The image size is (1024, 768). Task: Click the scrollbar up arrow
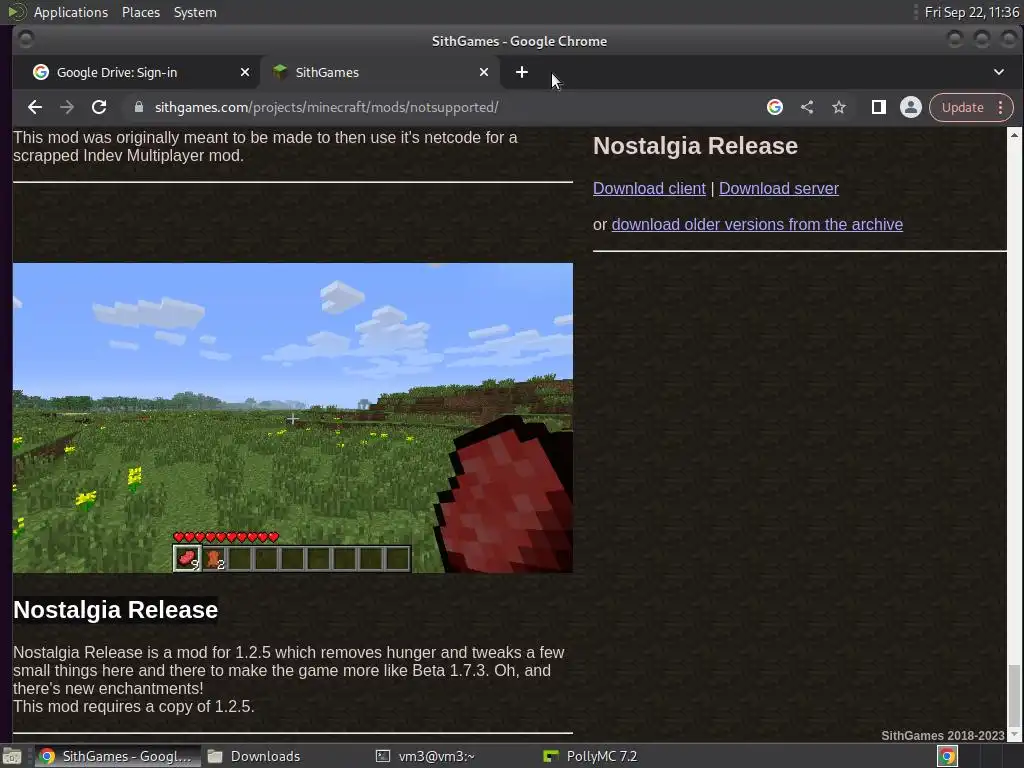[x=1014, y=135]
